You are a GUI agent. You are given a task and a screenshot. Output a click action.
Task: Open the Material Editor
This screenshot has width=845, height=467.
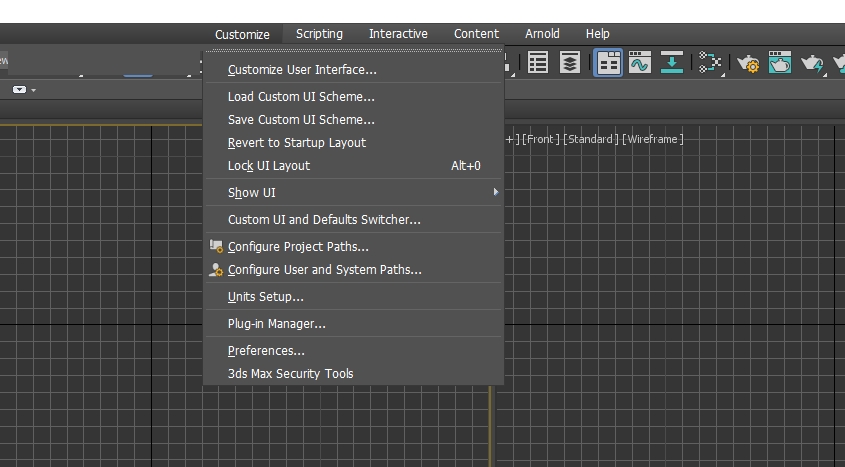point(710,63)
